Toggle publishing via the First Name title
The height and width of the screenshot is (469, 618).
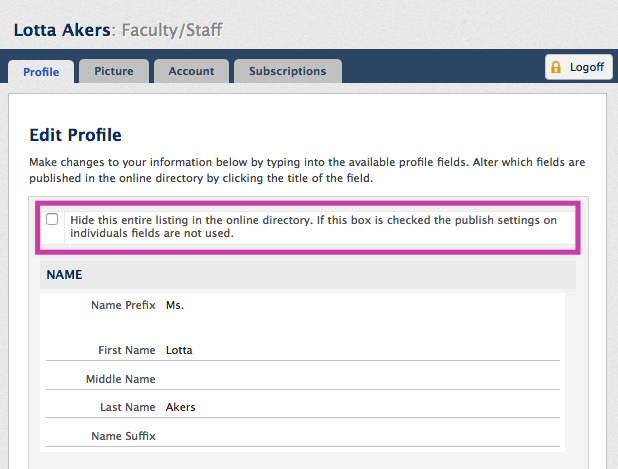(127, 350)
